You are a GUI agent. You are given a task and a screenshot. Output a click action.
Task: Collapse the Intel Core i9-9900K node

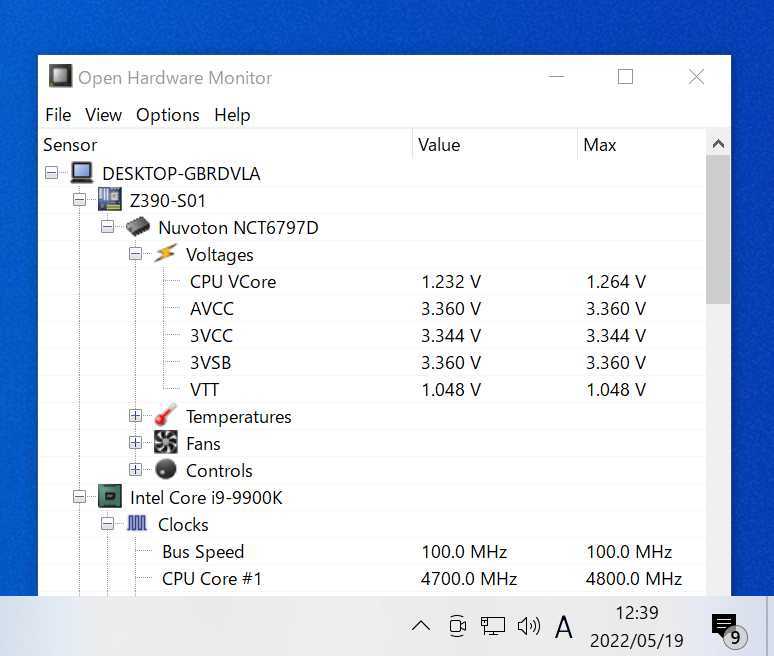79,497
